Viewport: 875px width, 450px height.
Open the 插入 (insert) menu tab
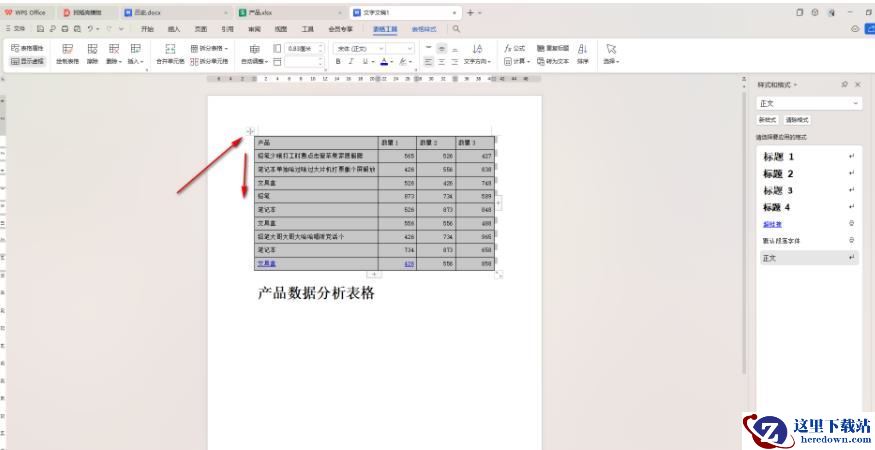[174, 30]
